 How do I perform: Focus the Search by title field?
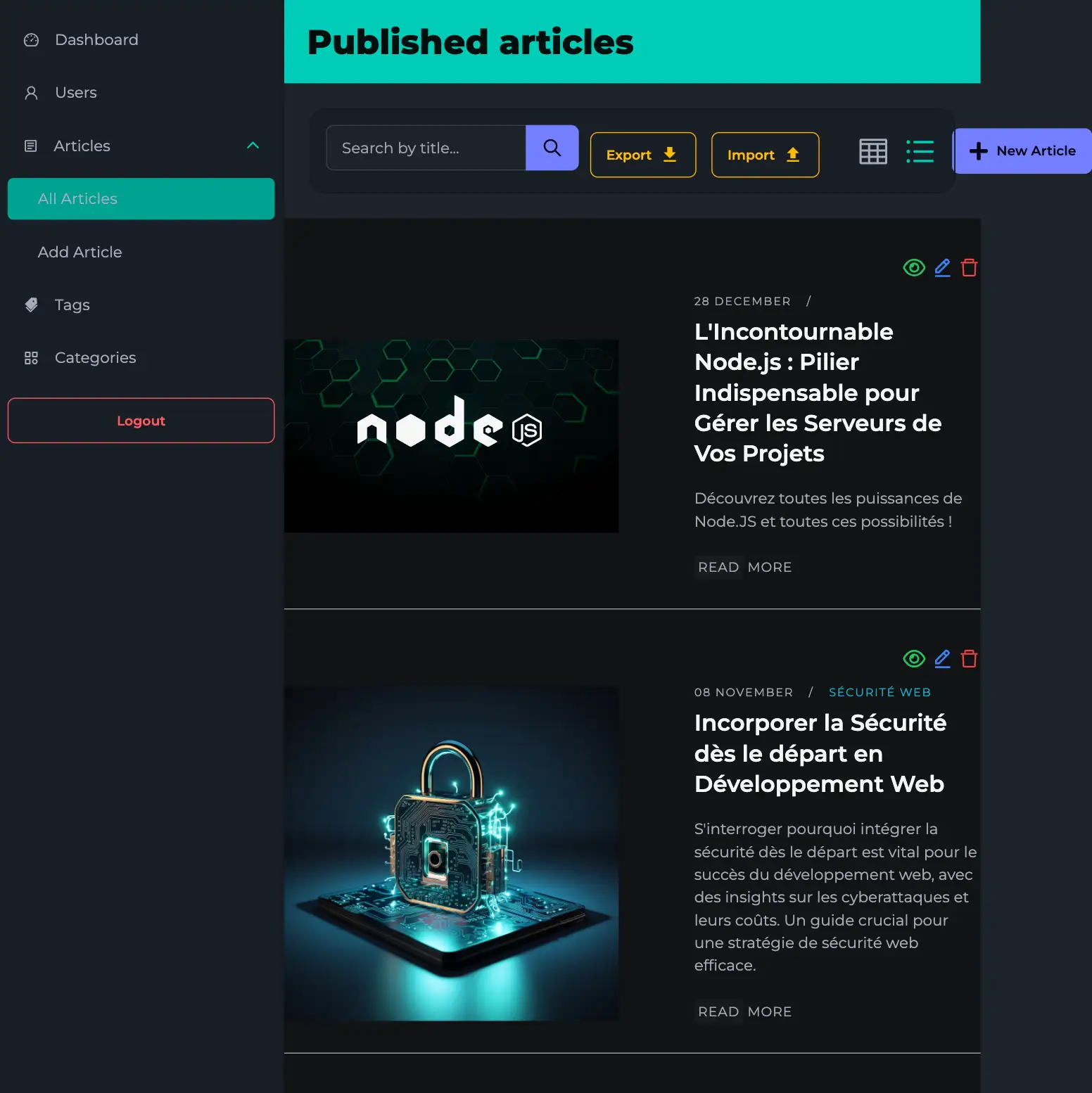click(426, 148)
